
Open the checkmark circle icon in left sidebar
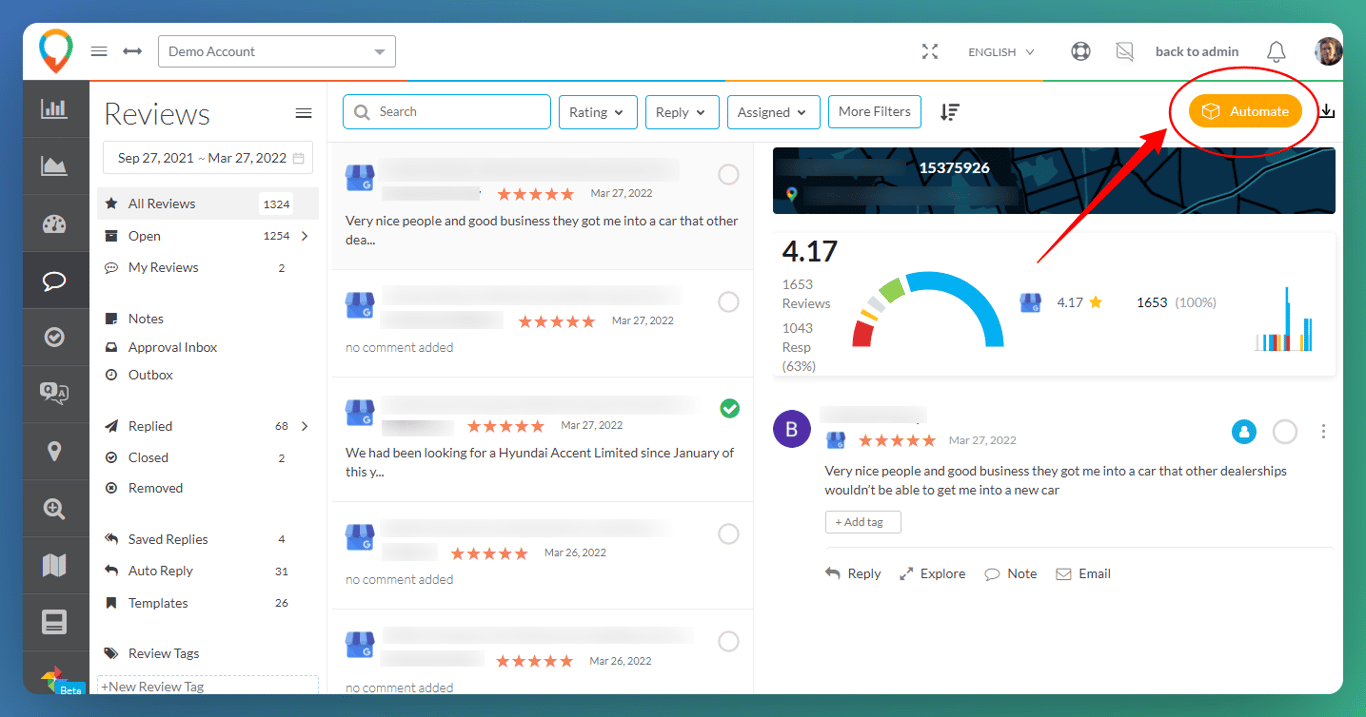(55, 338)
